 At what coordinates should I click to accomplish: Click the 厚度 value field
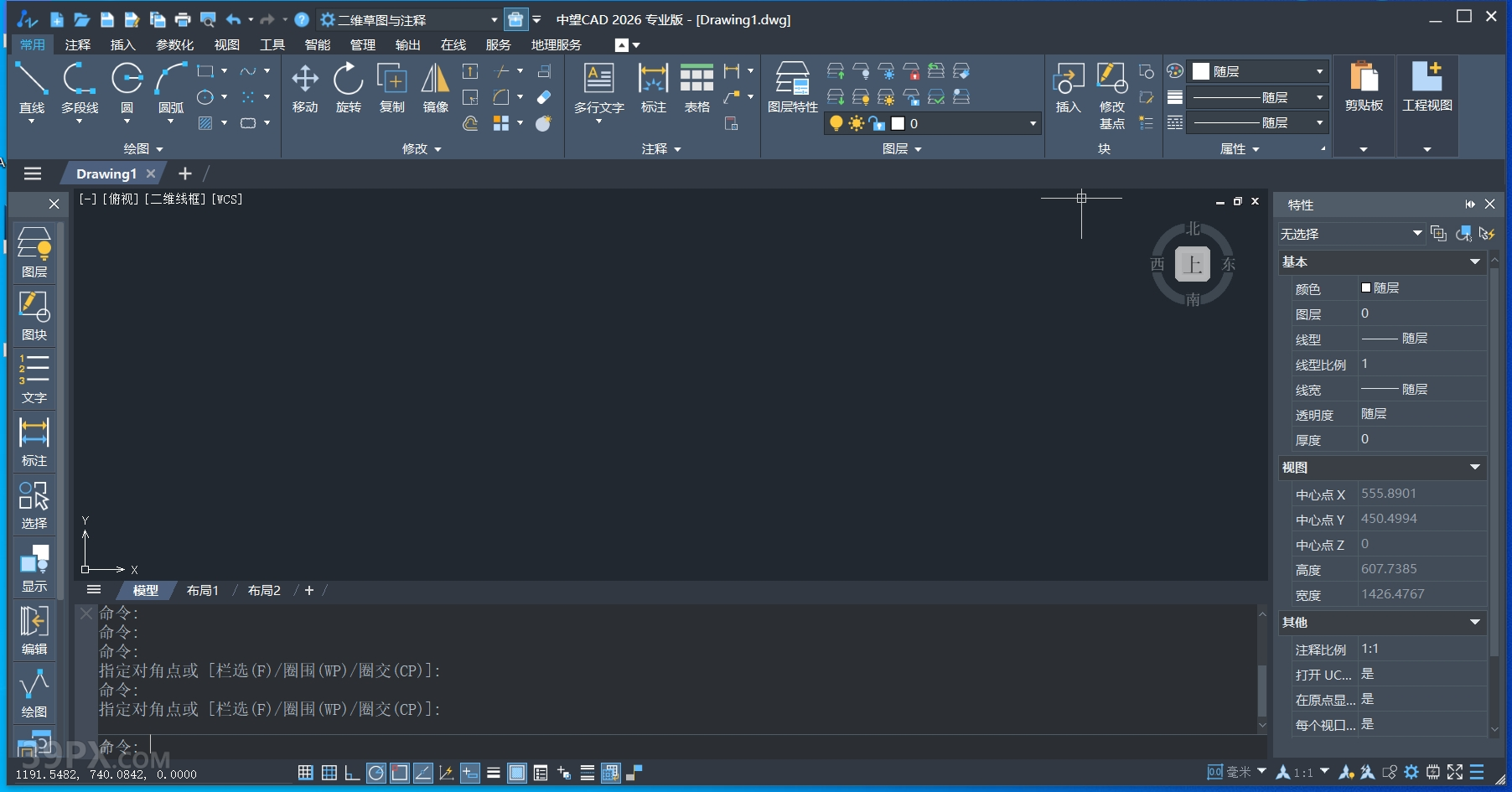(1421, 439)
